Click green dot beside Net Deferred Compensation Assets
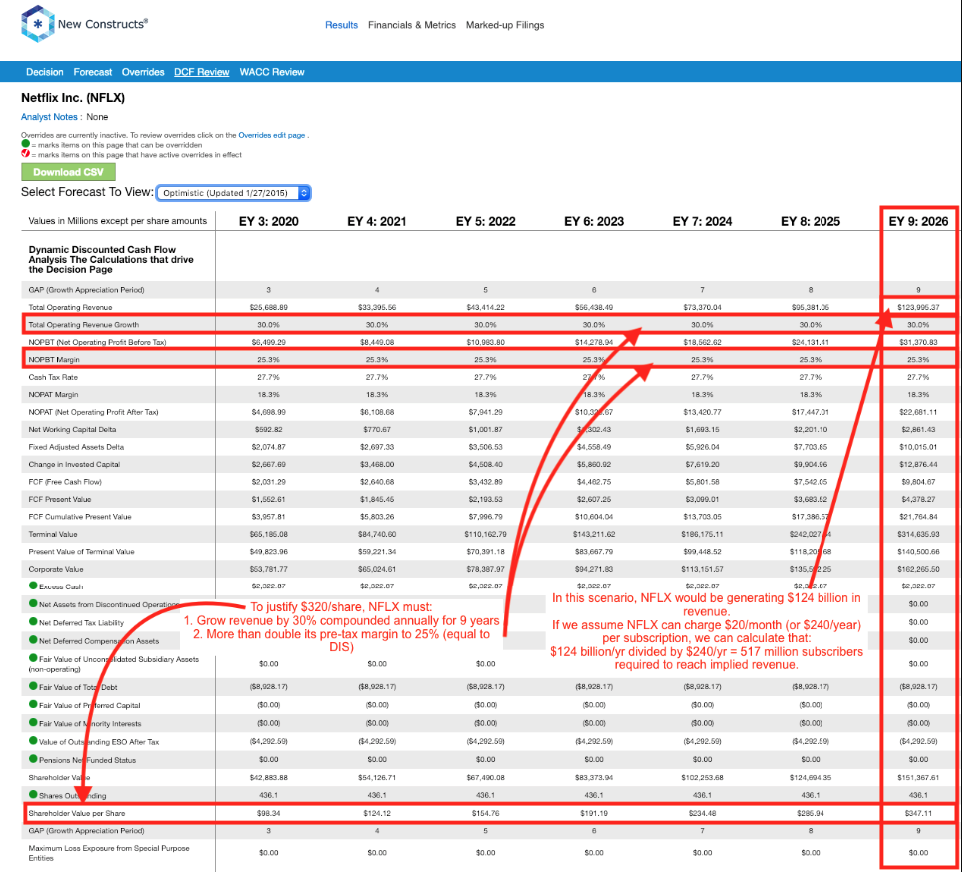 [x=33, y=639]
